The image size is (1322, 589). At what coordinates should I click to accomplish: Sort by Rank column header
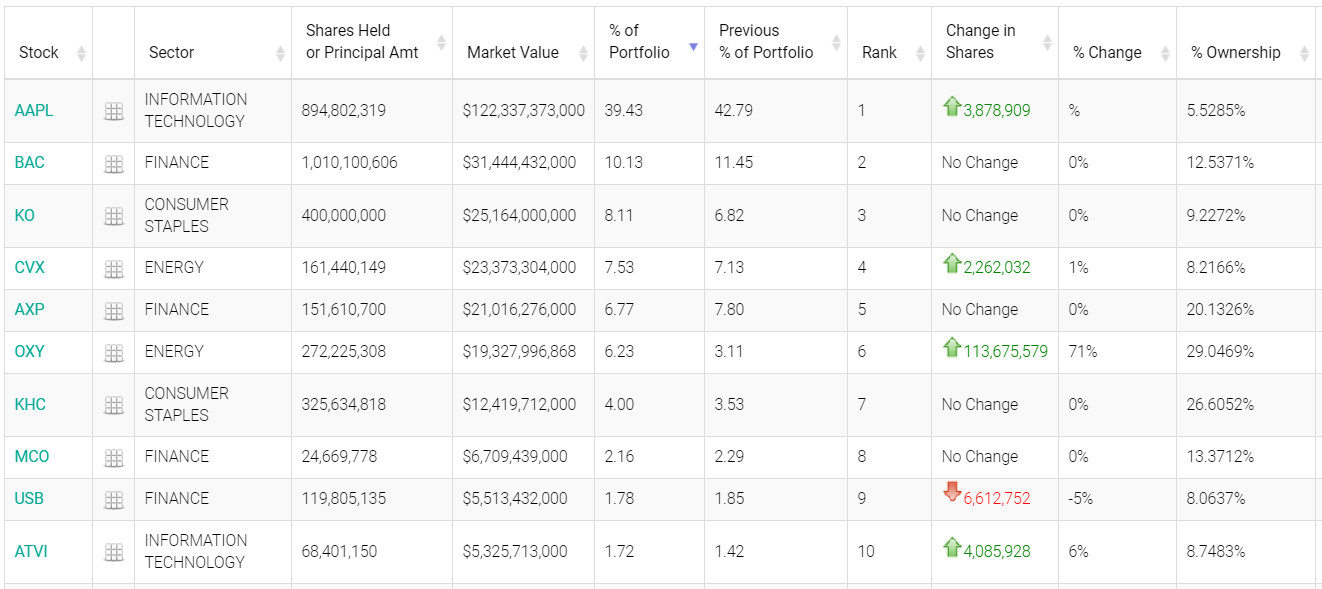[x=880, y=52]
